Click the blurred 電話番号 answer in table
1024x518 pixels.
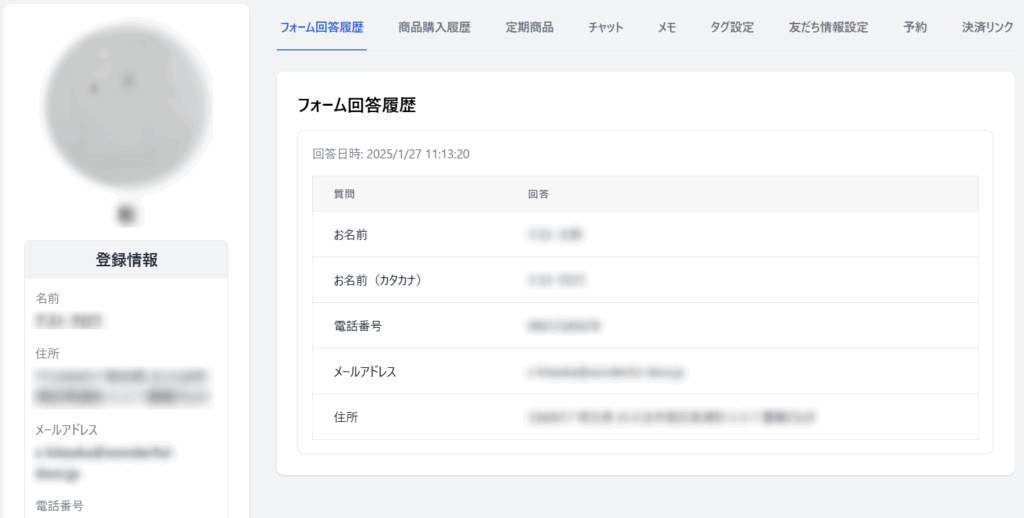pos(562,326)
